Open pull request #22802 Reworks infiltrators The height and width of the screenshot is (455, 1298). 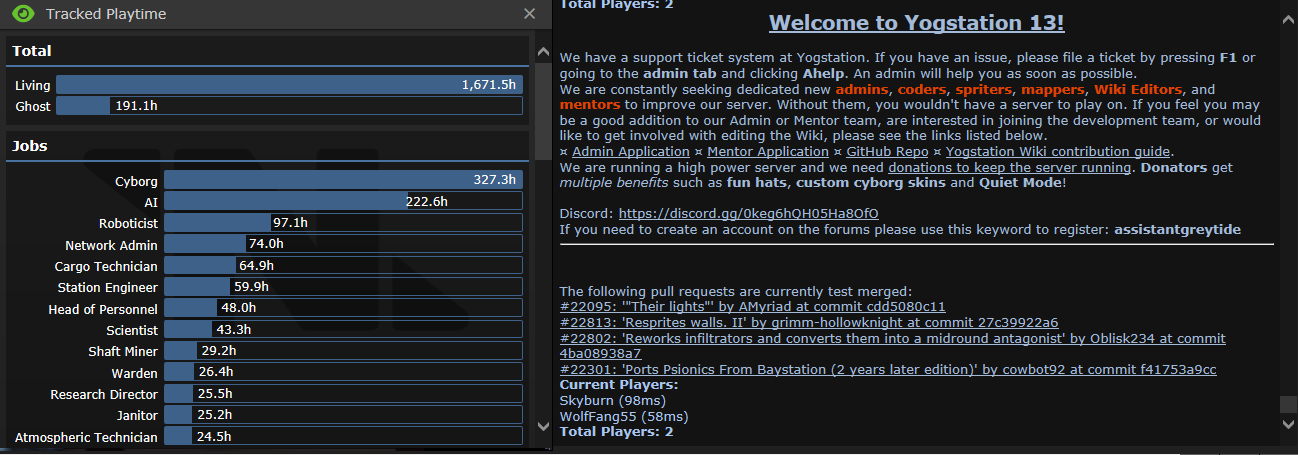point(893,346)
